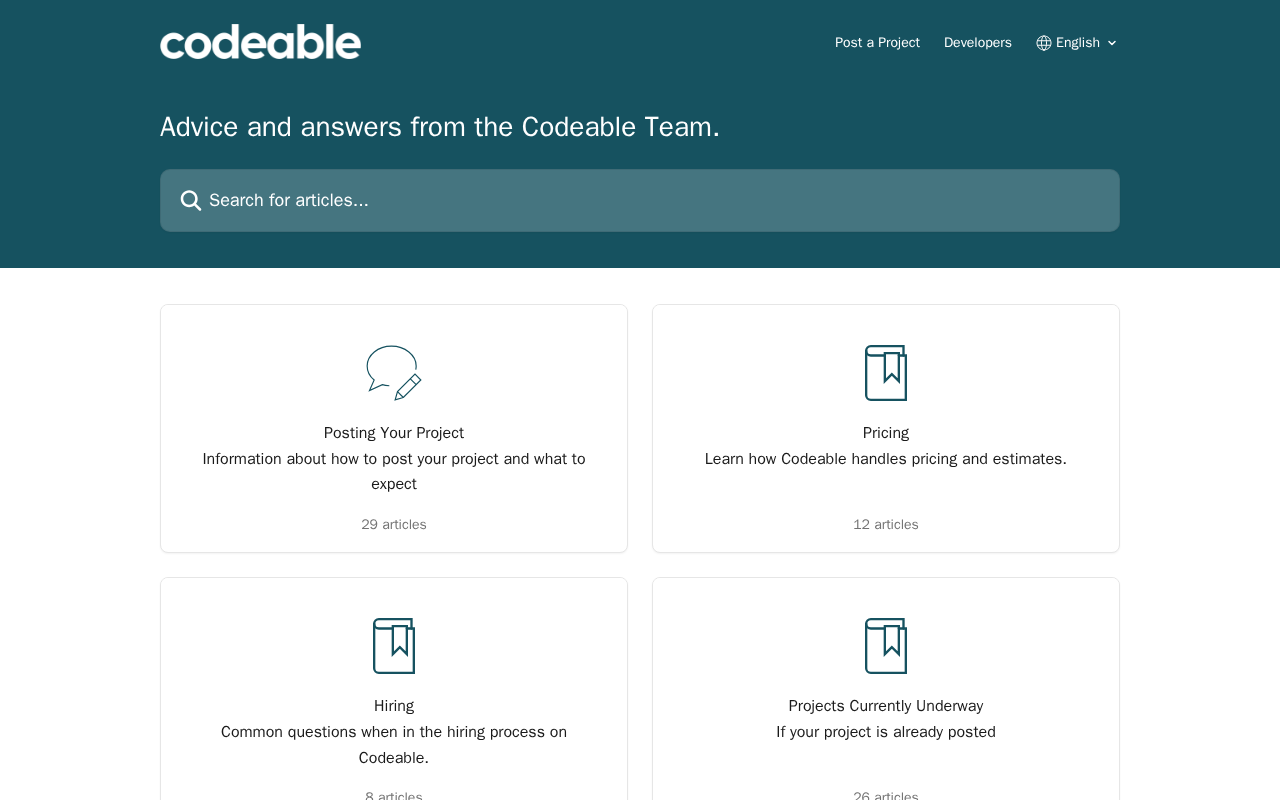1280x800 pixels.
Task: Open the speech bubble pencil icon
Action: 394,373
